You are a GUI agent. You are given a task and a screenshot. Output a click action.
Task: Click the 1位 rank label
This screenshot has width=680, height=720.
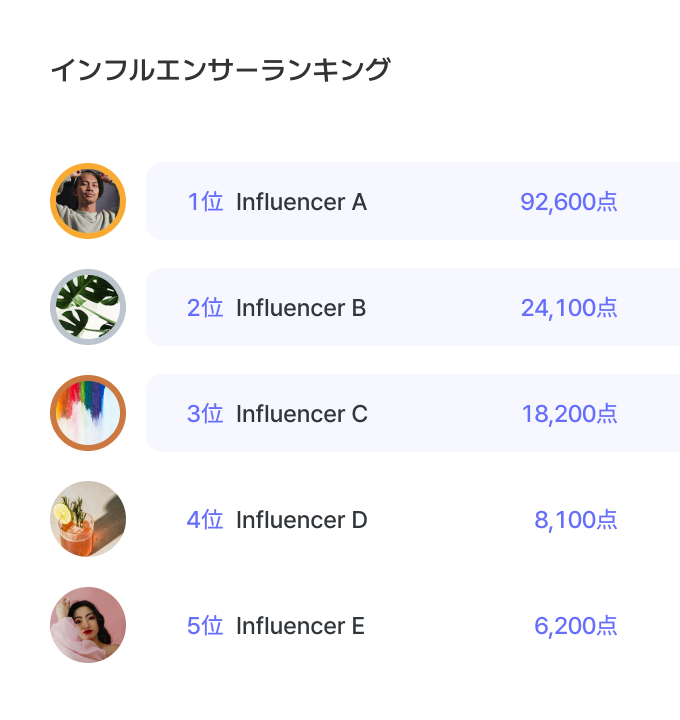pos(205,202)
